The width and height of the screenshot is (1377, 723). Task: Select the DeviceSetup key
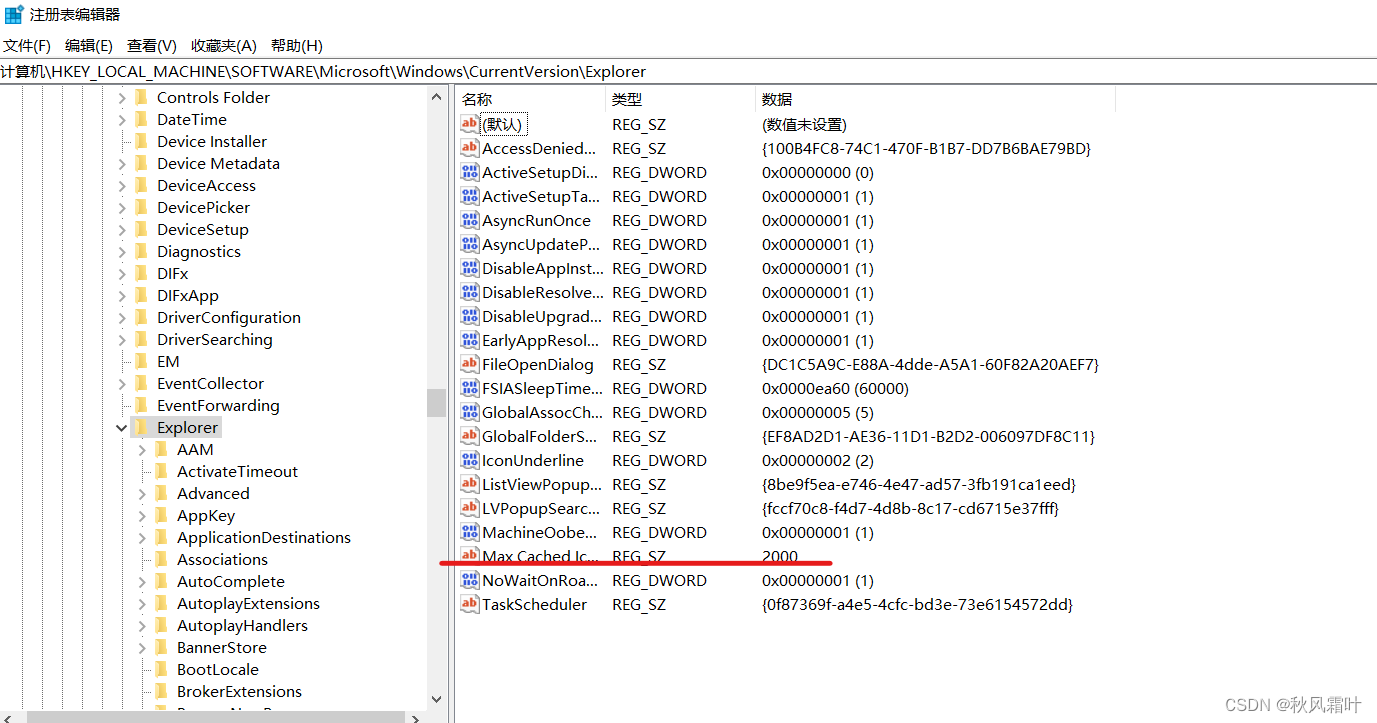pyautogui.click(x=203, y=229)
